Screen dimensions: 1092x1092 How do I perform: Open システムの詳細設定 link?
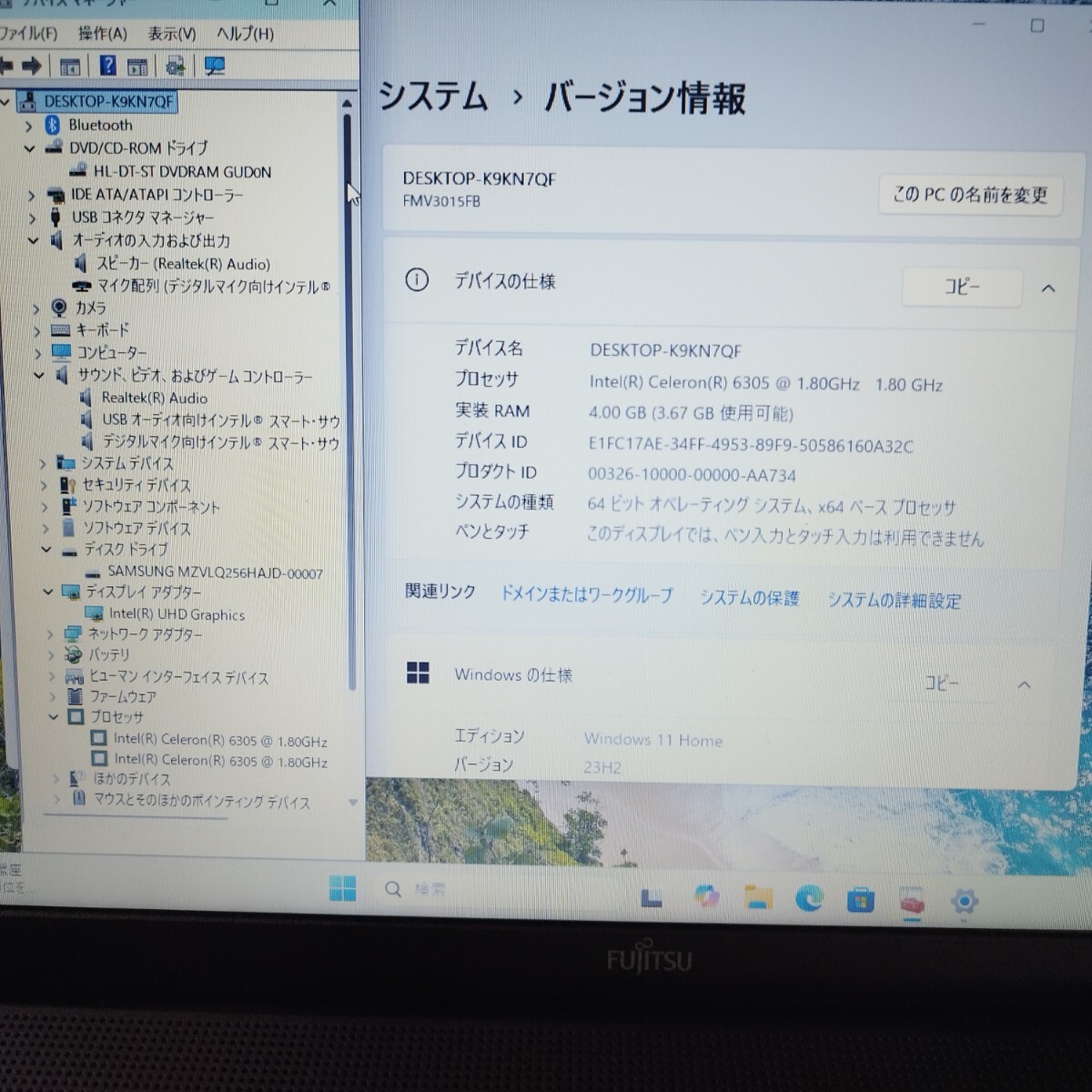tap(895, 601)
